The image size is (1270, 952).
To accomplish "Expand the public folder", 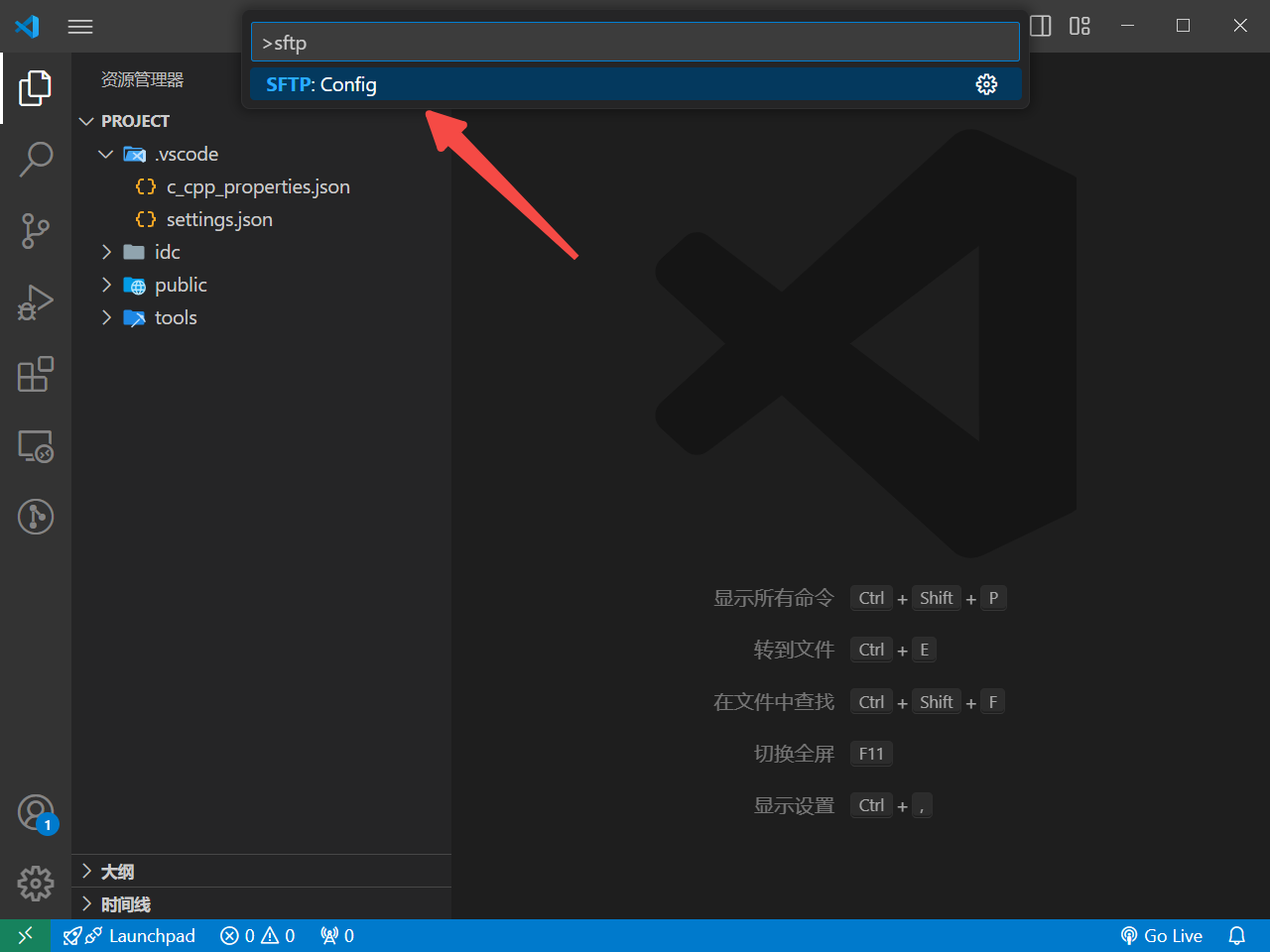I will 262,285.
